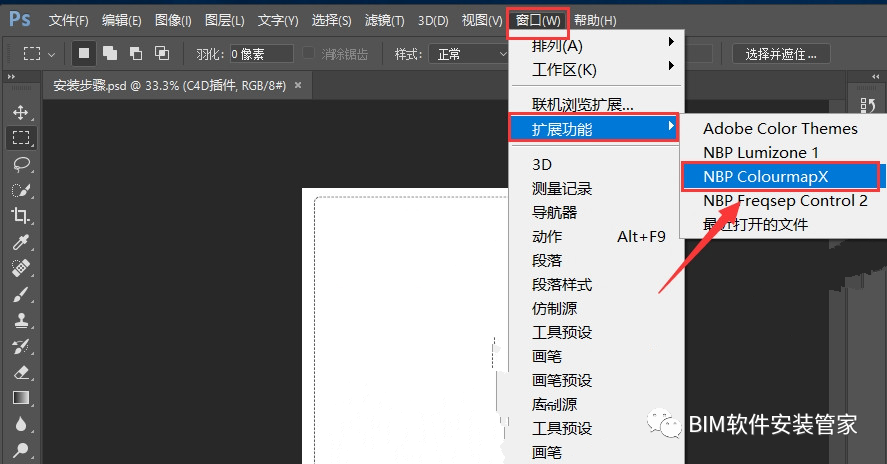Select the Move tool

point(21,112)
